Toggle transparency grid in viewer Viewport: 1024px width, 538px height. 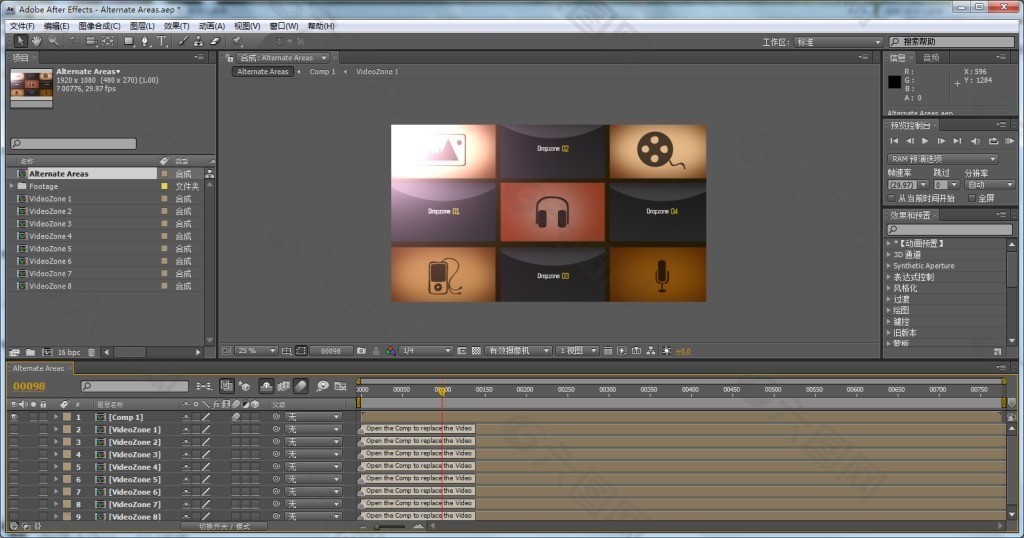(476, 351)
